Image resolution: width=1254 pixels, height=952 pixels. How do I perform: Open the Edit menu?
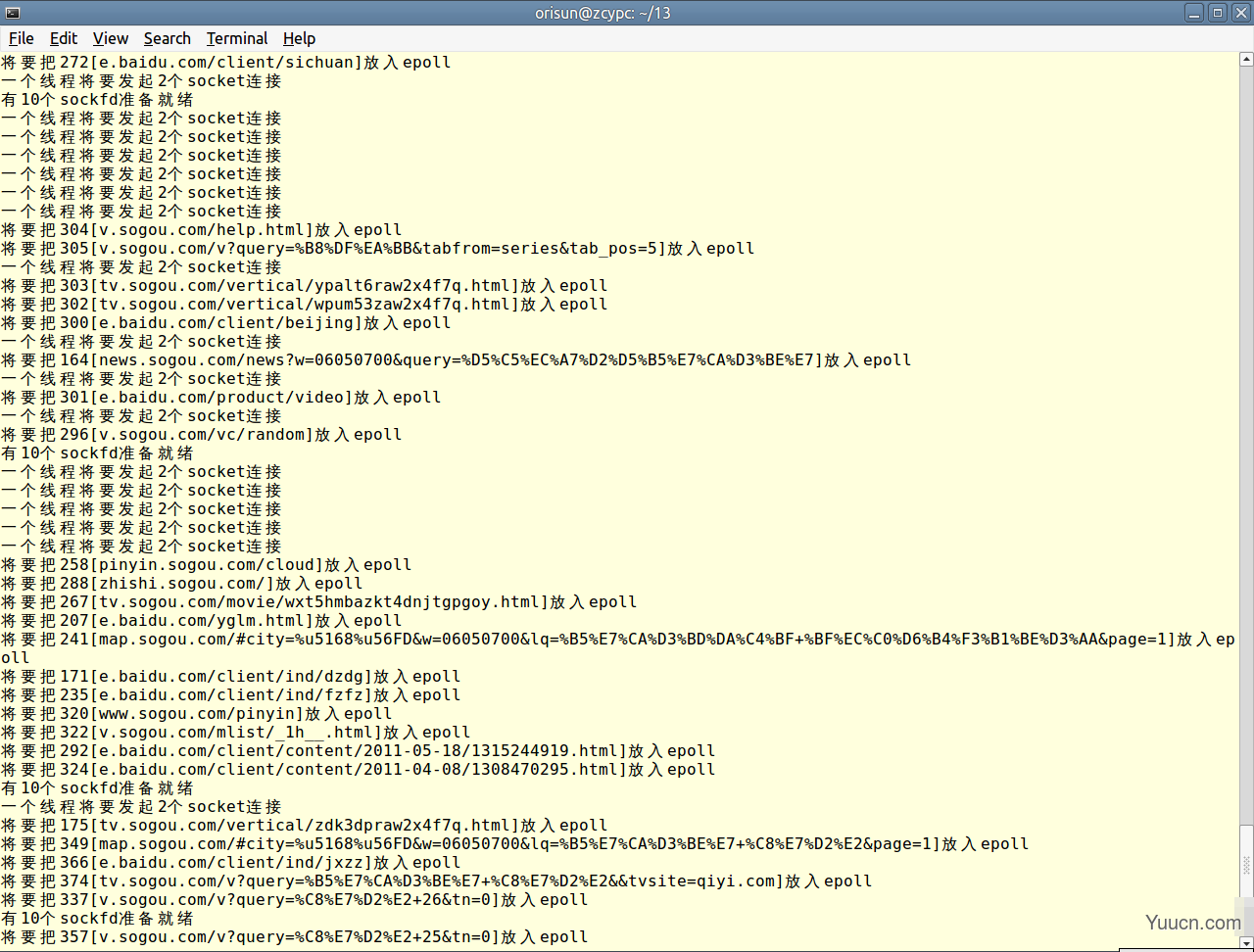tap(64, 38)
